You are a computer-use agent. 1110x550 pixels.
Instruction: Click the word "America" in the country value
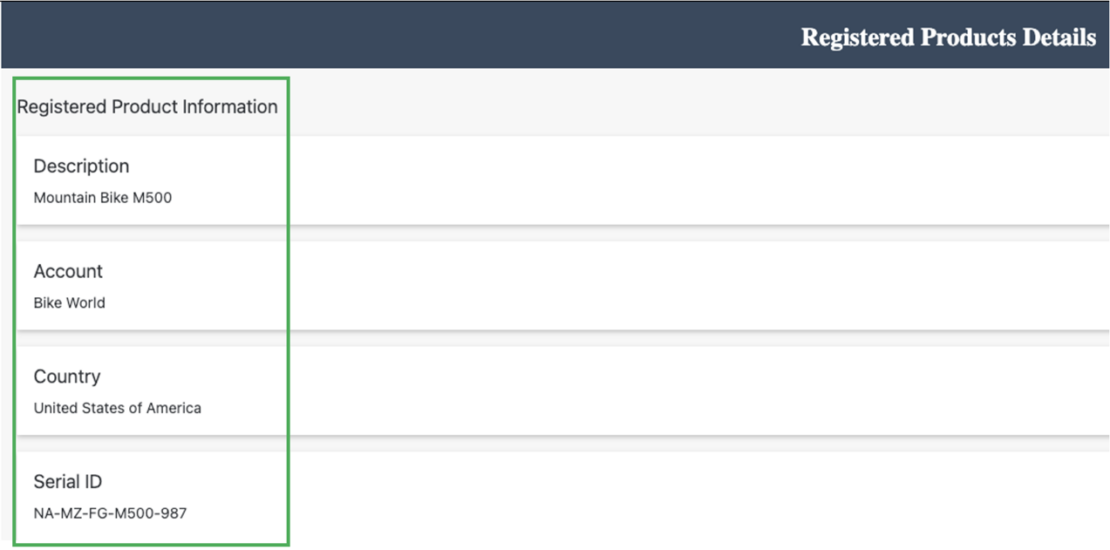pyautogui.click(x=174, y=408)
